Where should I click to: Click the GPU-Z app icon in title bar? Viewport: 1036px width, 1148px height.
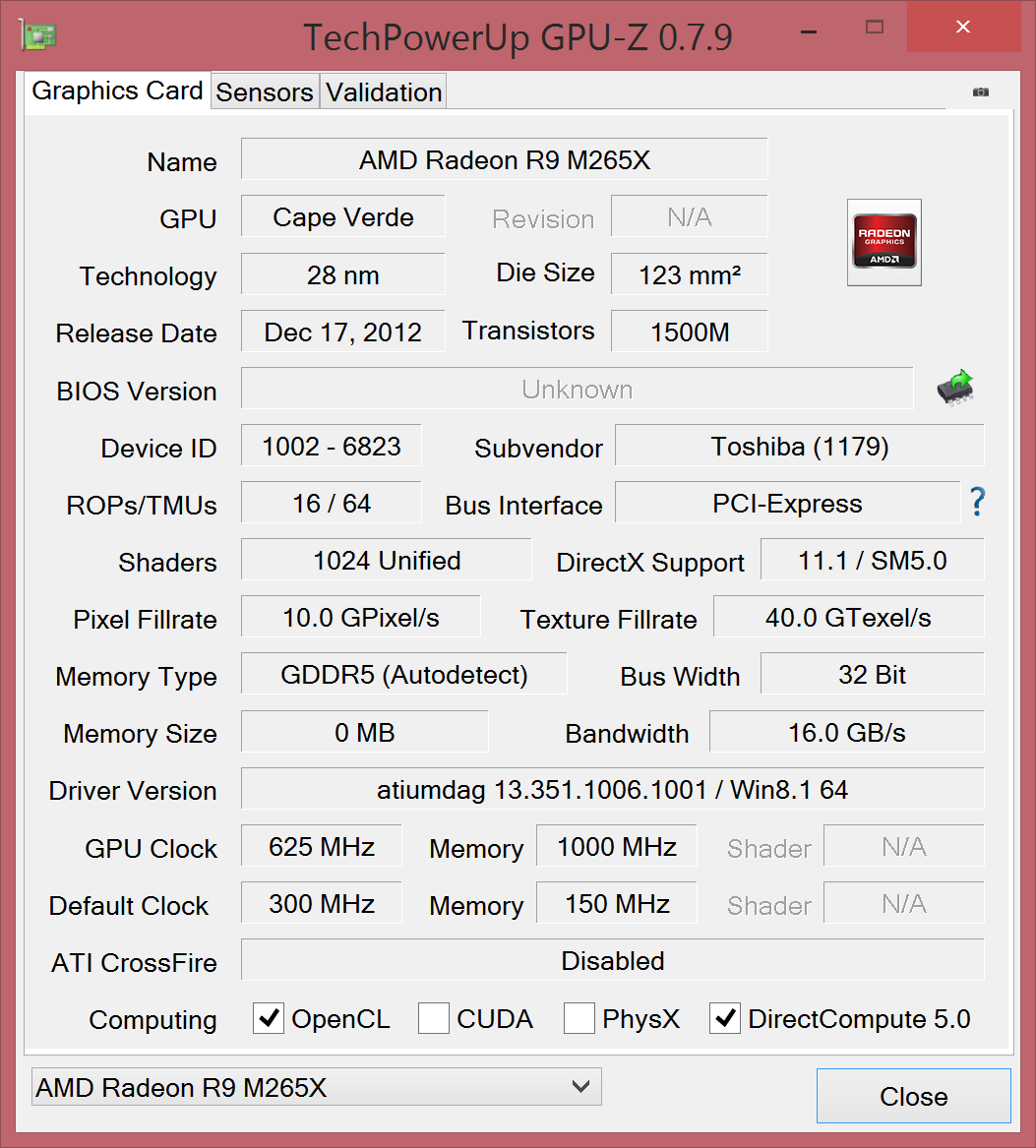coord(37,35)
